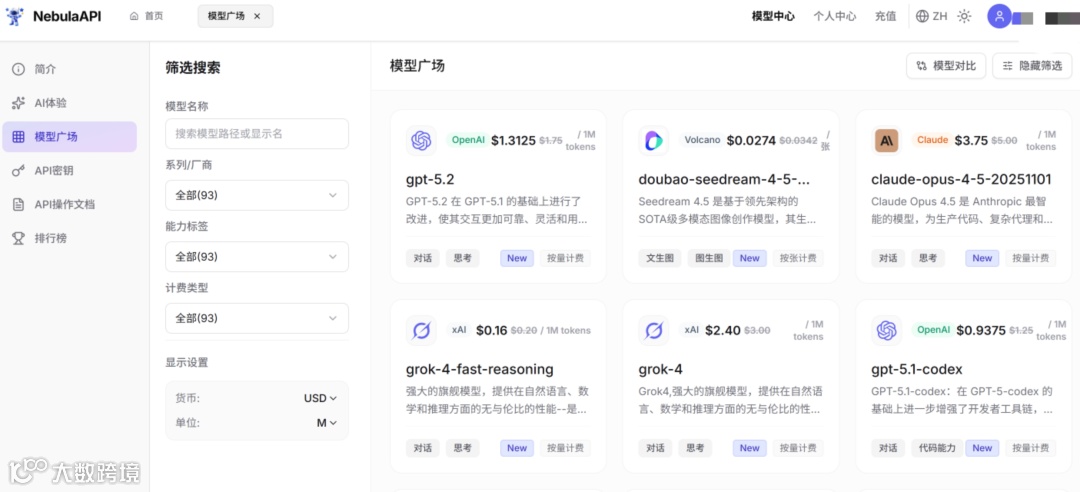Switch language via the ZH globe icon

point(931,16)
